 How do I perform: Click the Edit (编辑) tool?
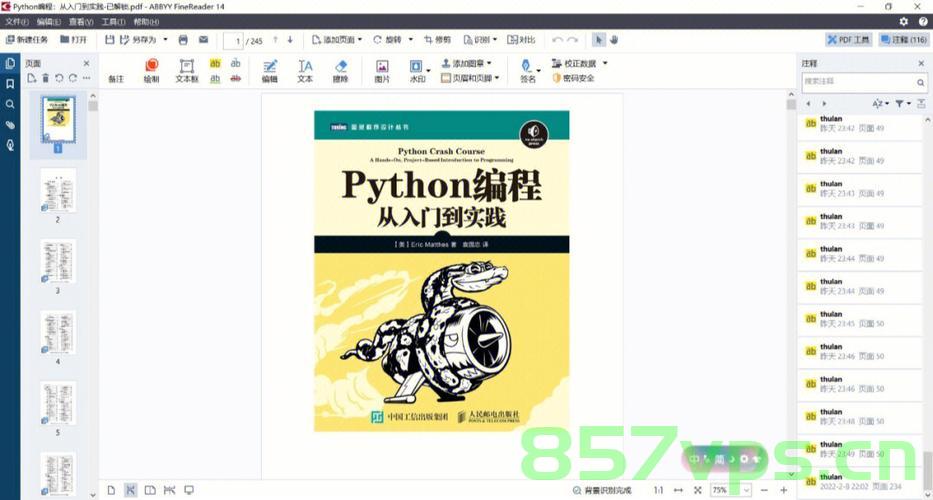coord(270,71)
